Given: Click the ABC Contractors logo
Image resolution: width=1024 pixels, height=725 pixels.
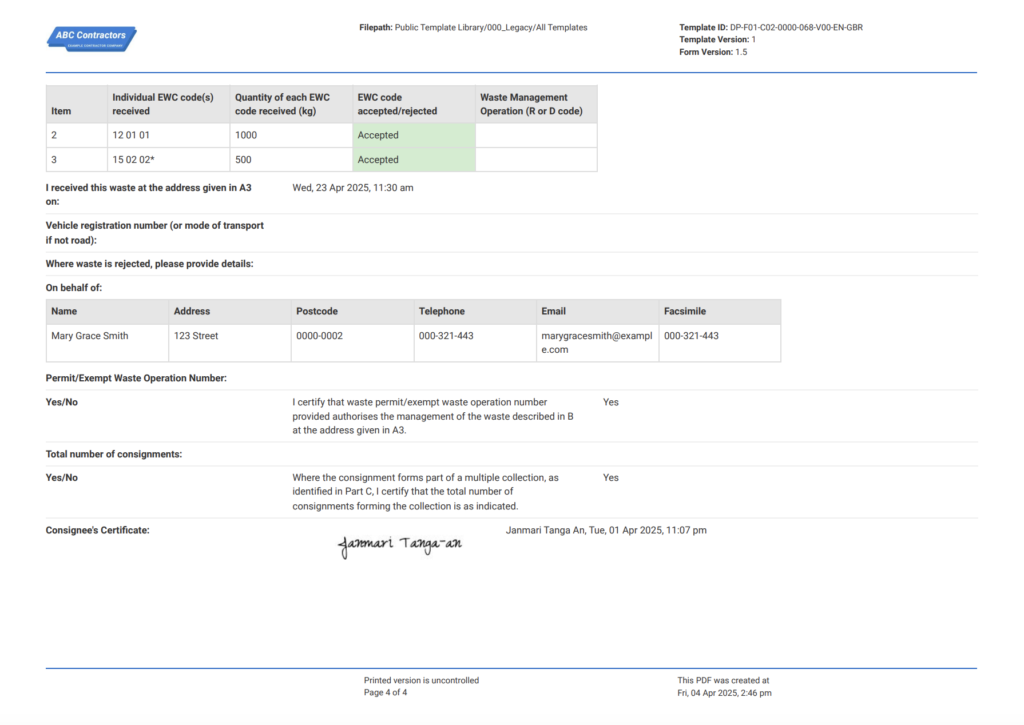Looking at the screenshot, I should click(90, 37).
